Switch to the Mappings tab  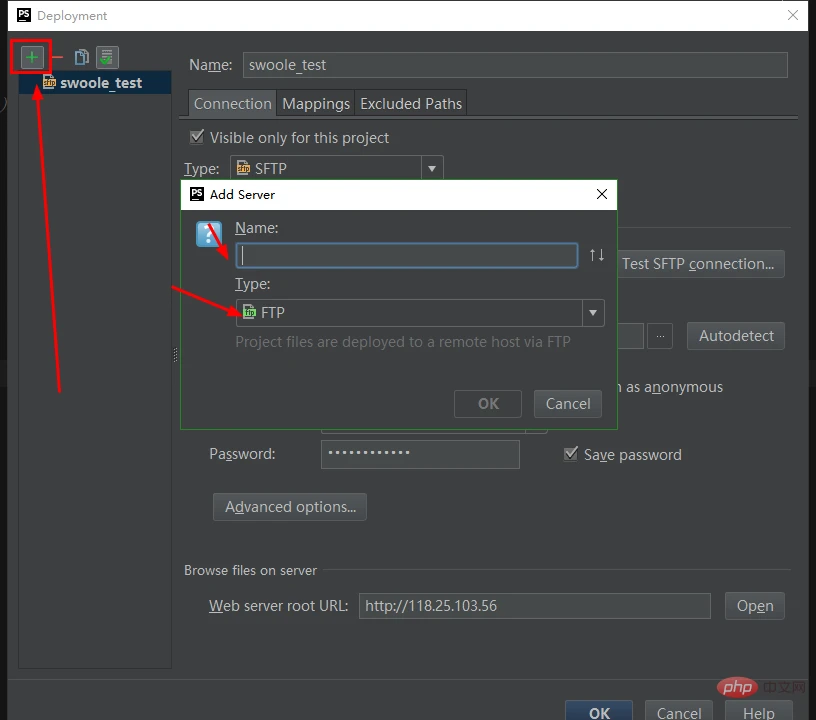[315, 103]
